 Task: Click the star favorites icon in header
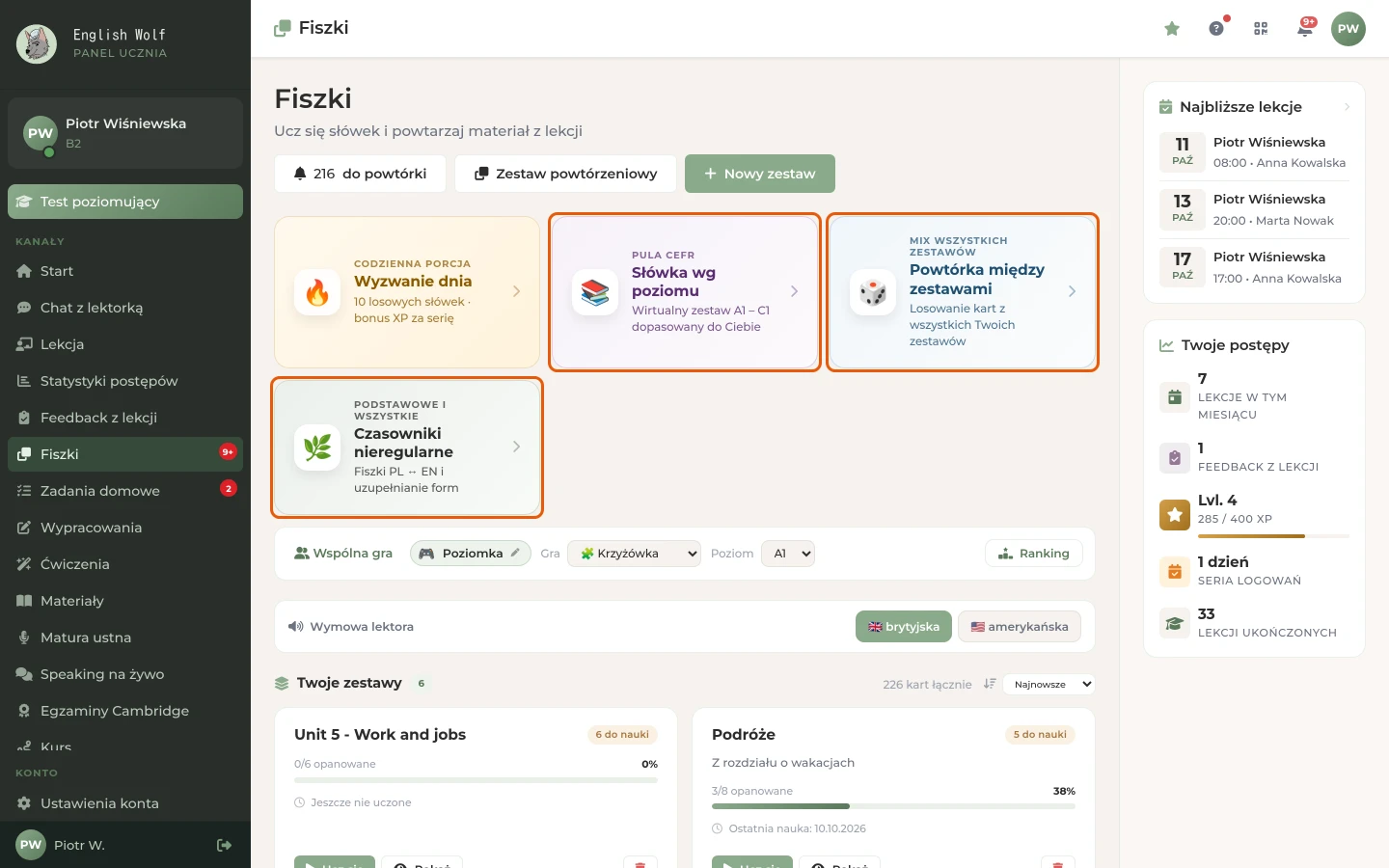1172,29
